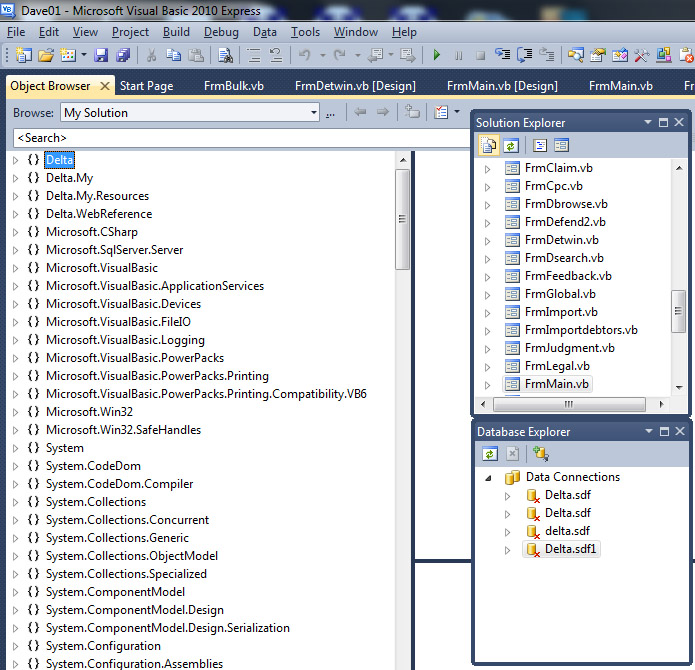Select FrmJudgment.vb in Solution Explorer
This screenshot has height=670, width=695.
coord(570,348)
